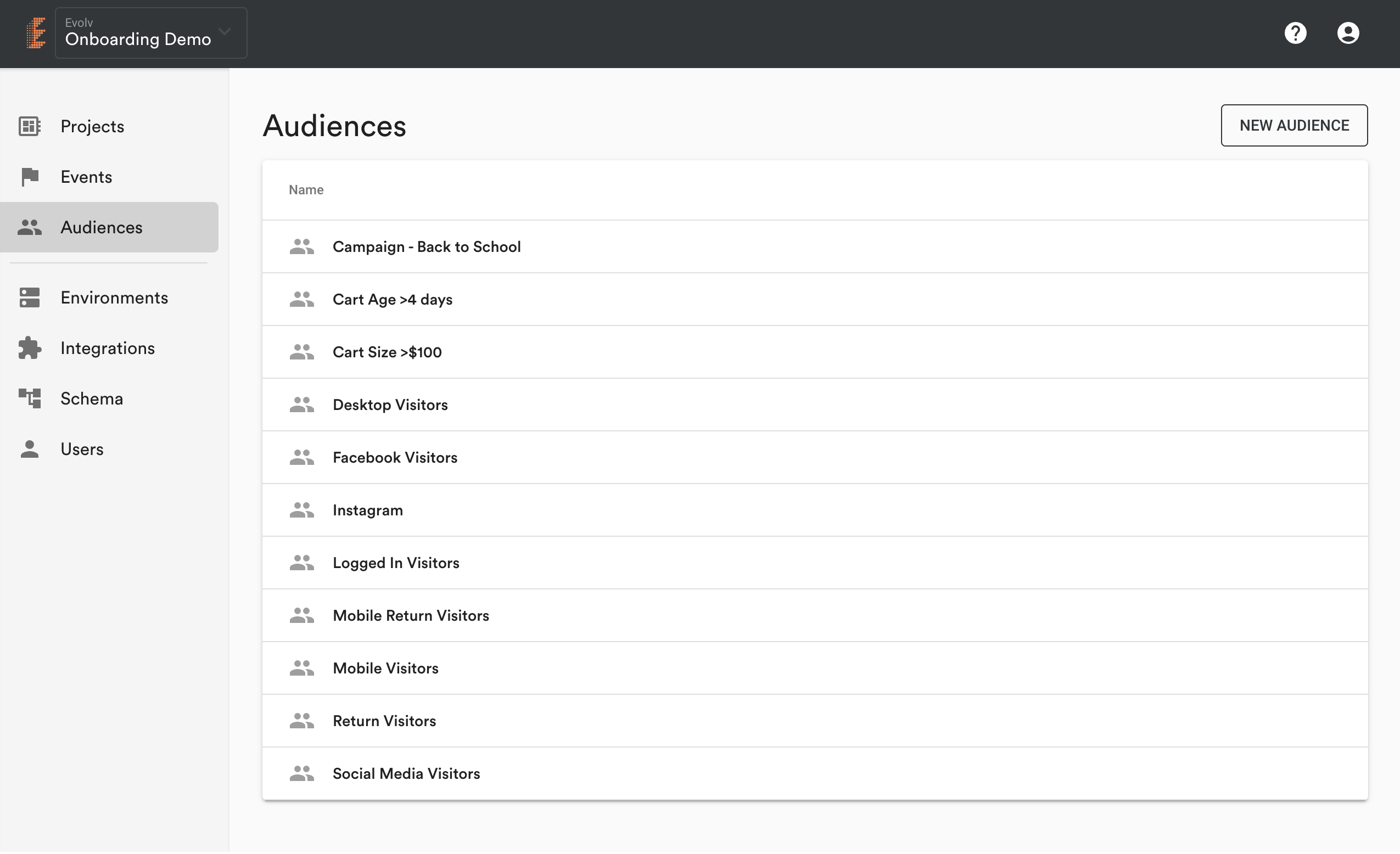Open Campaign - Back to School audience
The width and height of the screenshot is (1400, 854).
point(427,247)
